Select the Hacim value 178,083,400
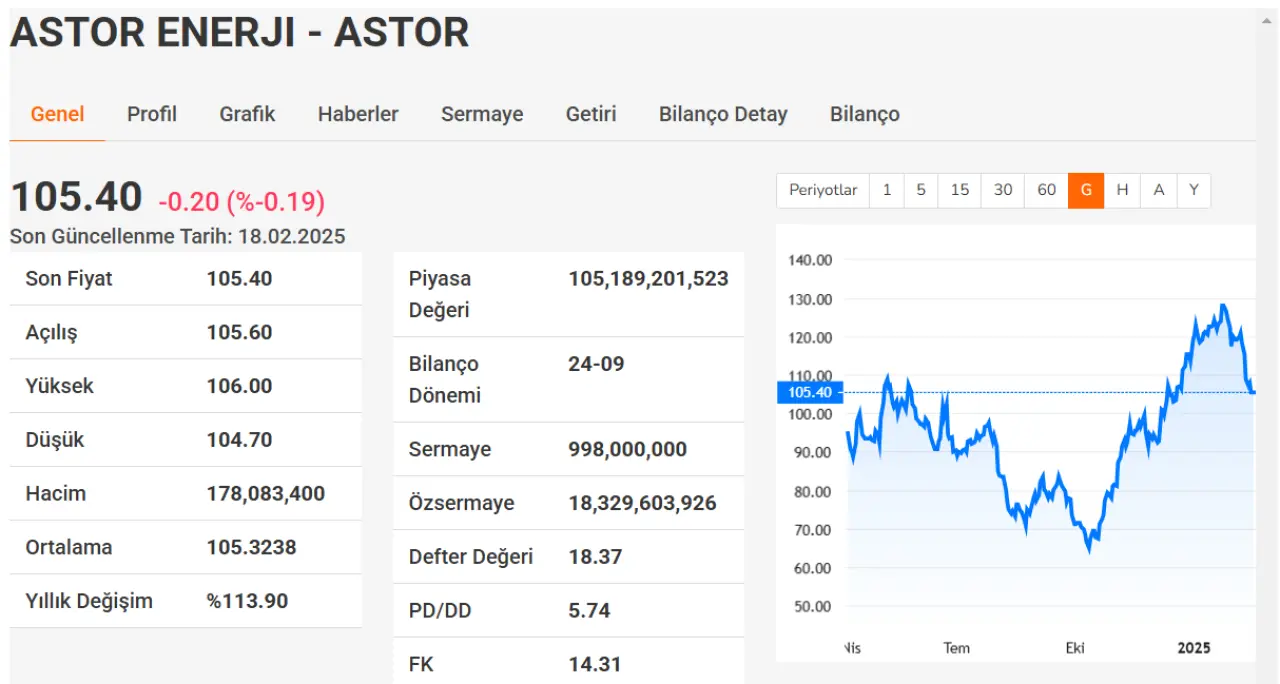The image size is (1280, 684). pyautogui.click(x=266, y=493)
